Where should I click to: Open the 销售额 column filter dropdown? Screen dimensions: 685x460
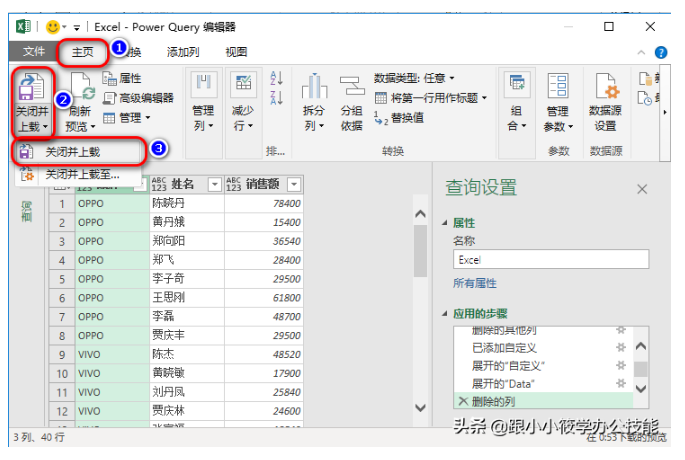point(294,185)
